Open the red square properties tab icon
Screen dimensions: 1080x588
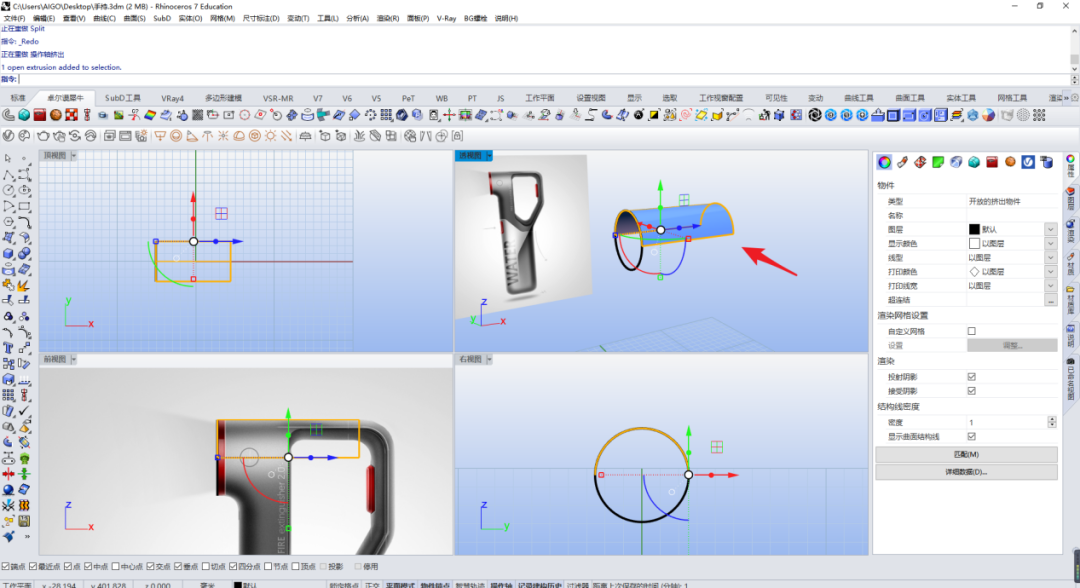click(x=992, y=162)
